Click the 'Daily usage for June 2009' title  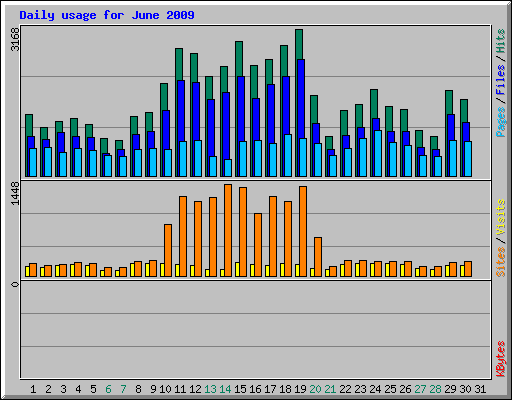pos(107,15)
